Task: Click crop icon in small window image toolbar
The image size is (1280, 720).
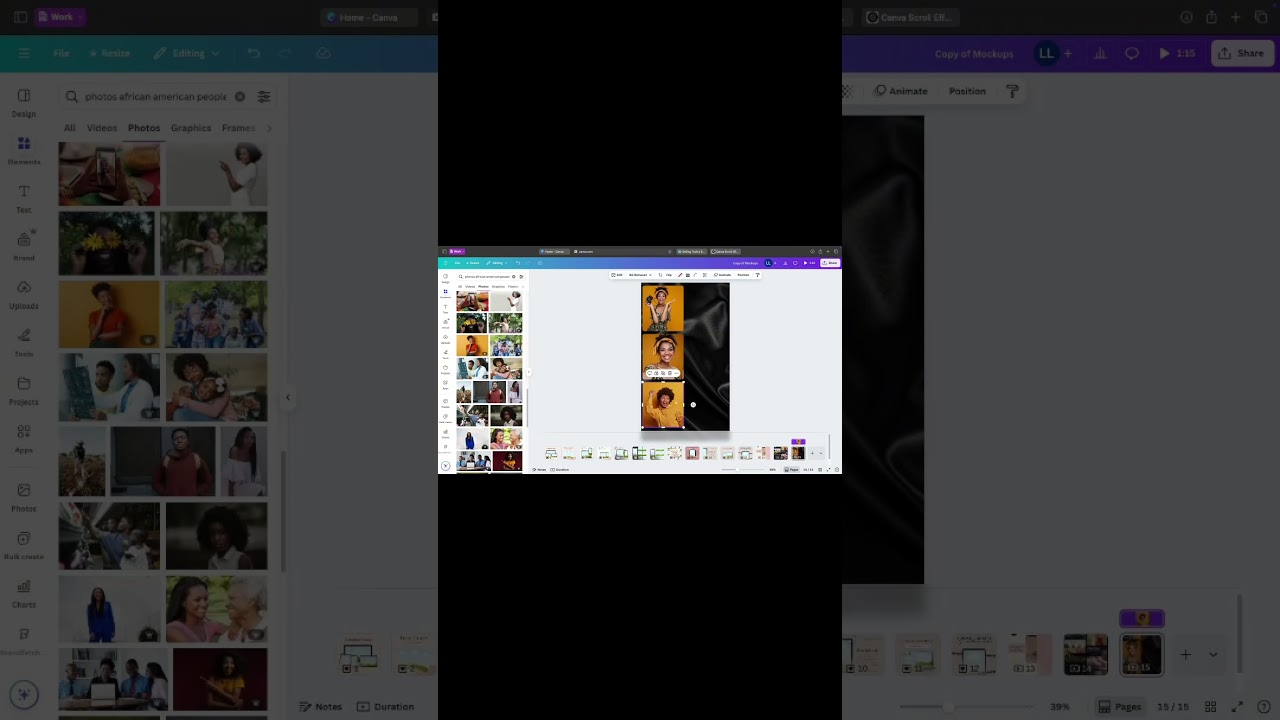Action: click(x=660, y=275)
